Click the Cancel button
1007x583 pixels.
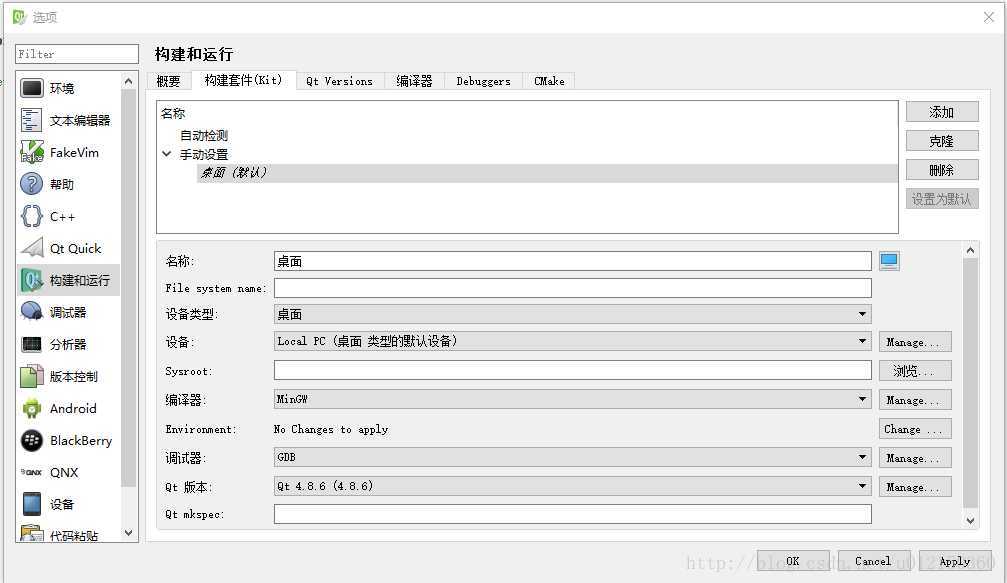click(x=874, y=561)
